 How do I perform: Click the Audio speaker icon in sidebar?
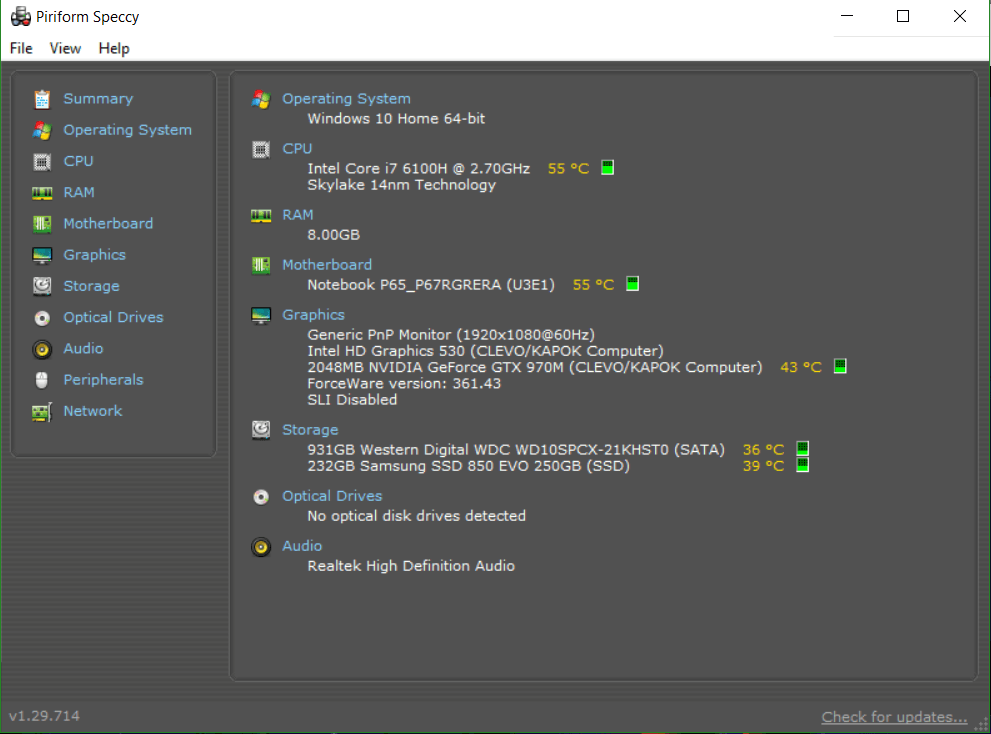click(42, 349)
